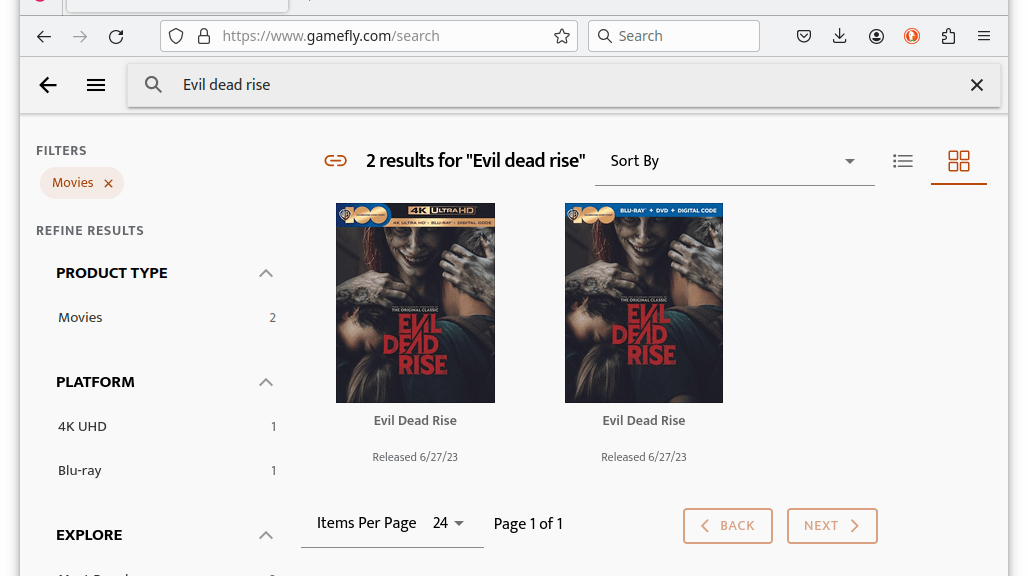Collapse the Product Type section
The height and width of the screenshot is (576, 1028).
point(266,273)
